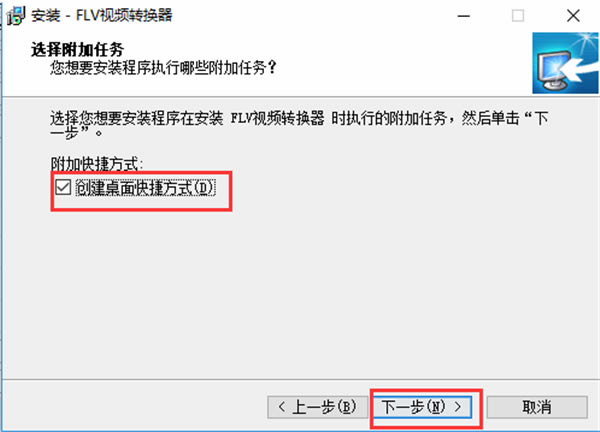This screenshot has width=600, height=432.
Task: Uncheck the 创建桌面快捷方式 checkbox box
Action: click(63, 187)
